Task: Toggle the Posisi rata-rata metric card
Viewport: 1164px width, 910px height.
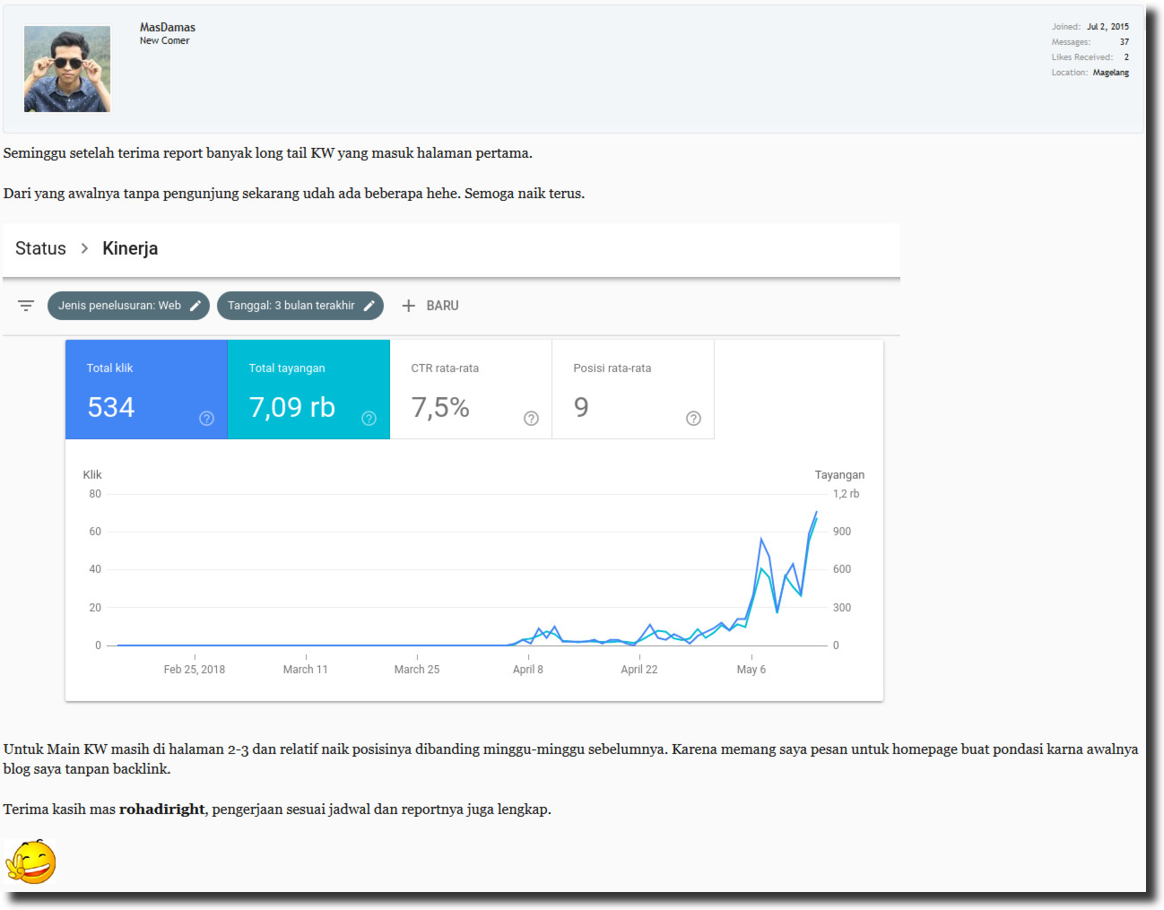Action: (x=633, y=390)
